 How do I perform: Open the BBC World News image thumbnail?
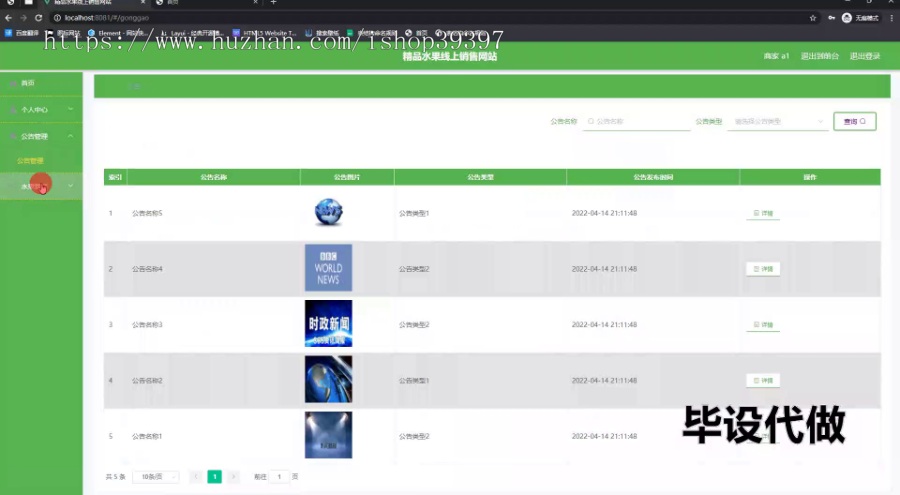pos(328,268)
